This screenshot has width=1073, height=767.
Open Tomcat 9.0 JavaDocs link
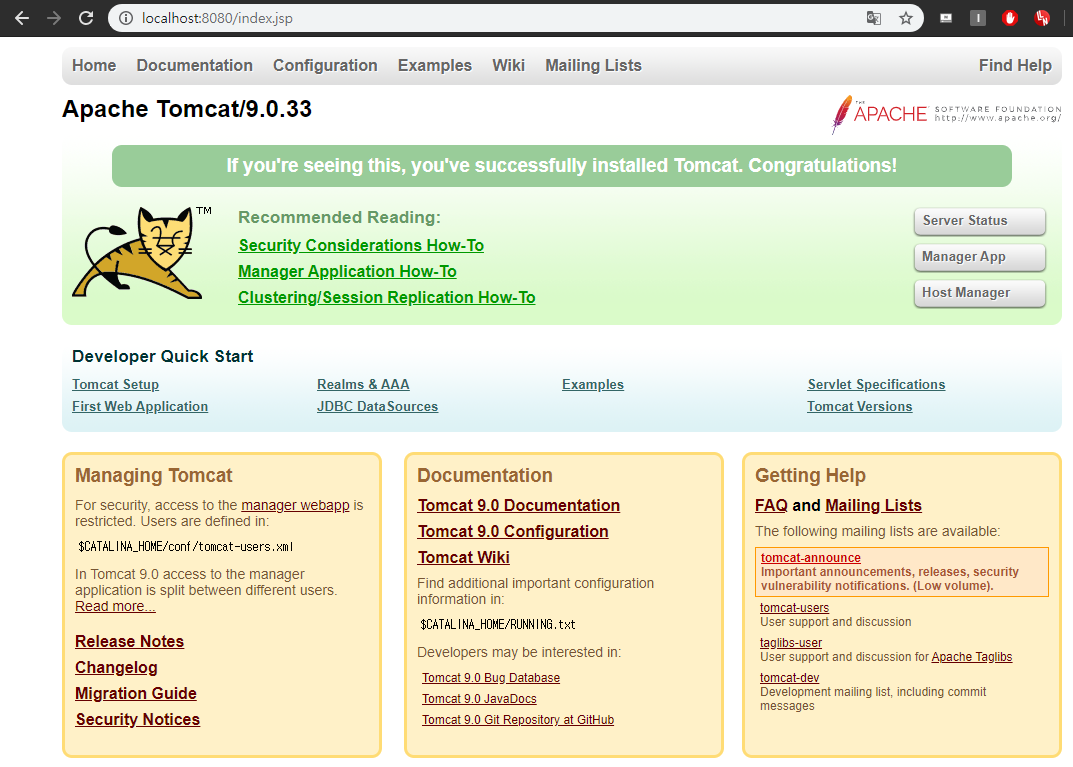tap(479, 699)
